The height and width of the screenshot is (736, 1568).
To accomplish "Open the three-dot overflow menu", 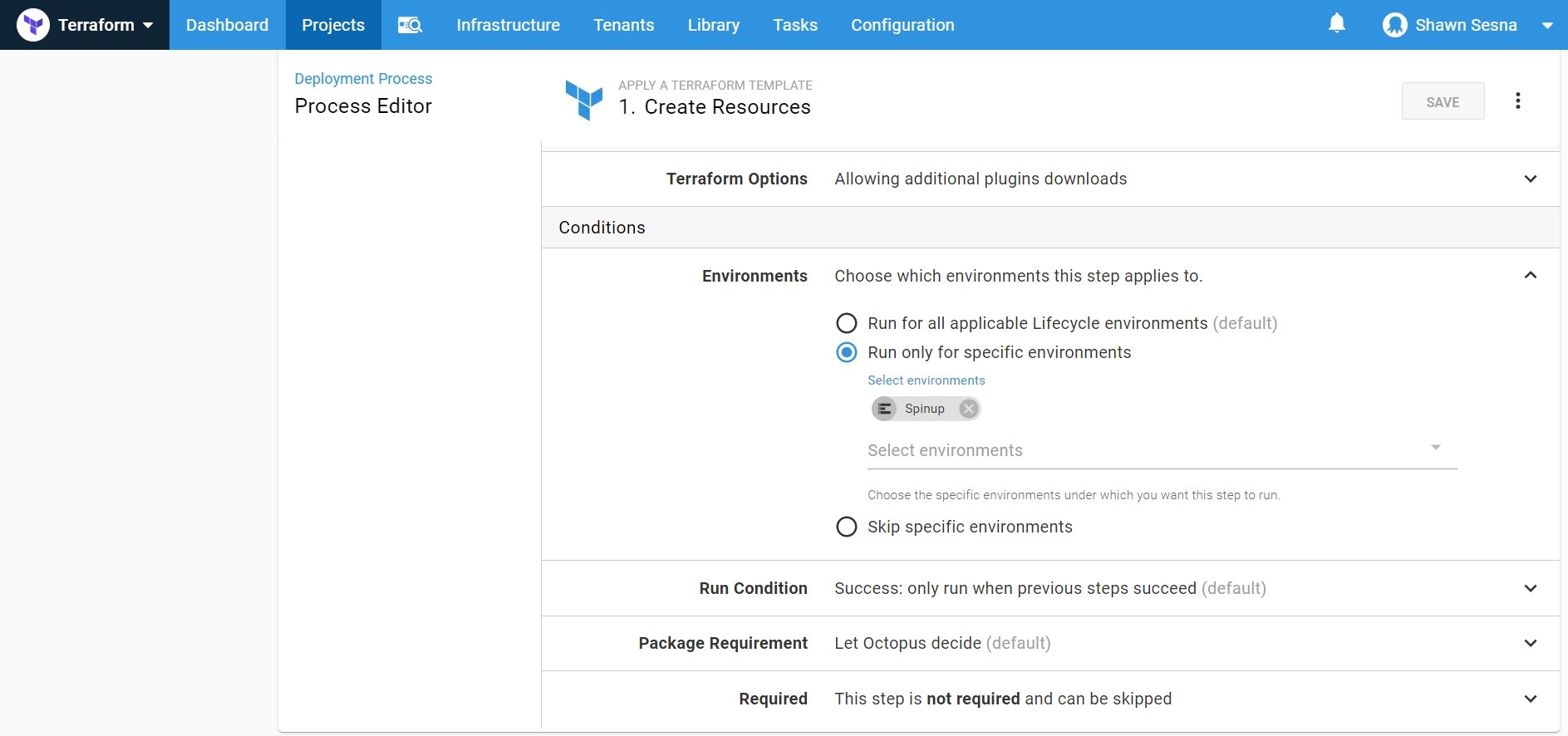I will (1517, 101).
